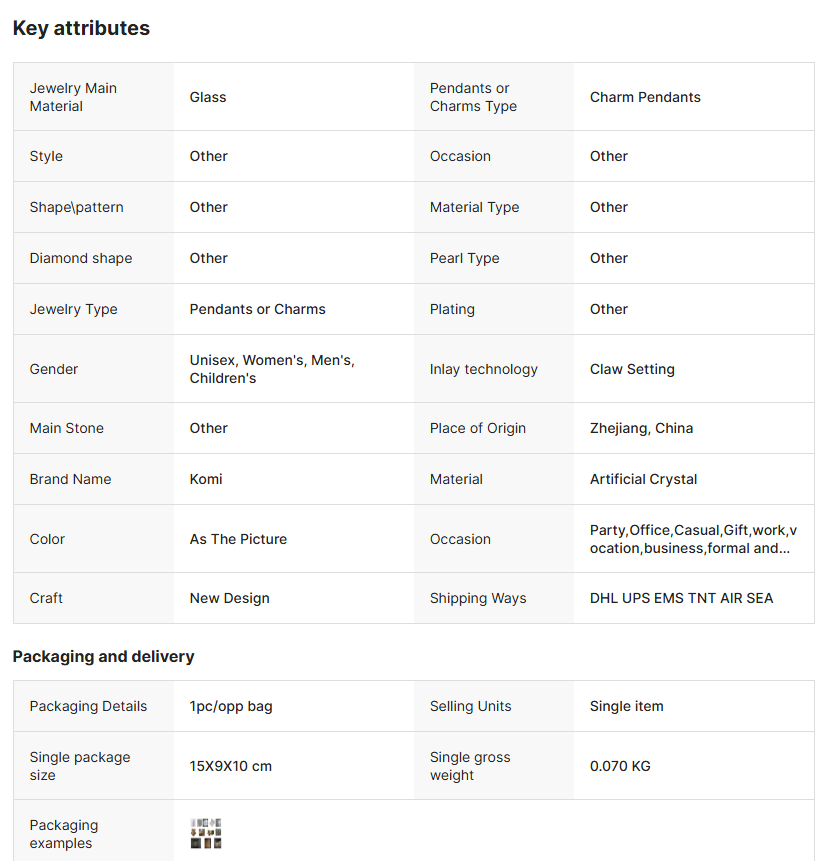The width and height of the screenshot is (823, 861).
Task: Click the Komi brand name
Action: coord(206,479)
